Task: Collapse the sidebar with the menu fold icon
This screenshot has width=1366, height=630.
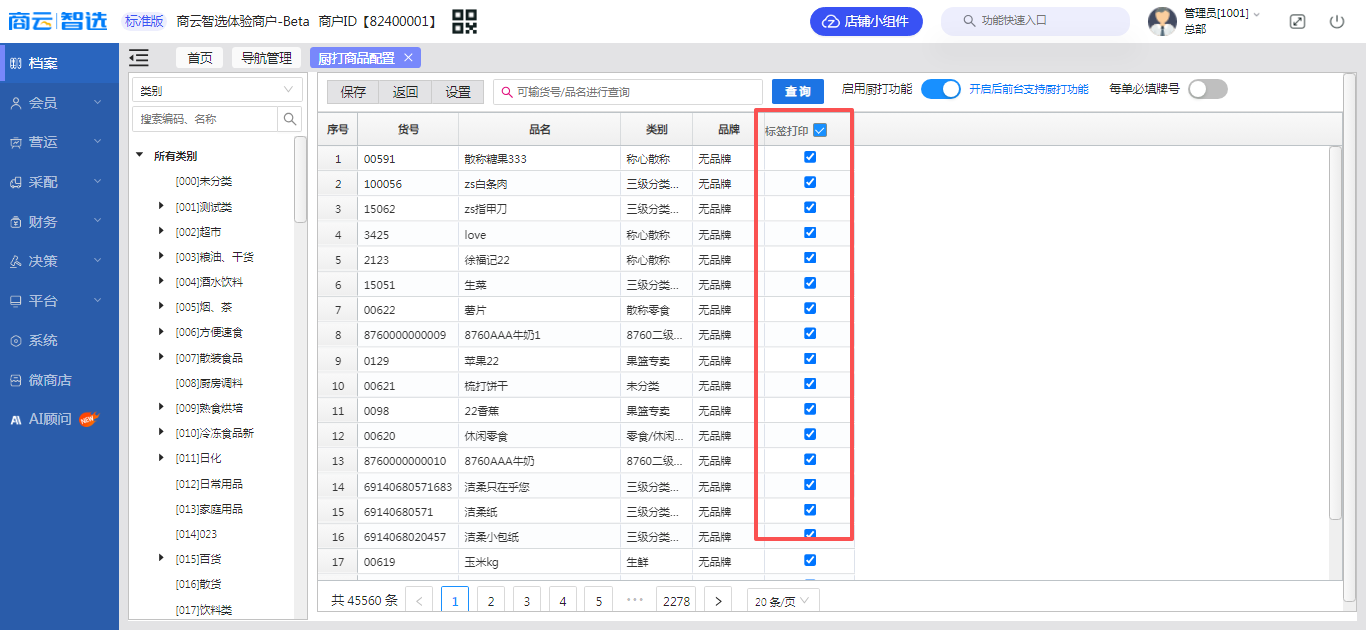Action: [139, 58]
